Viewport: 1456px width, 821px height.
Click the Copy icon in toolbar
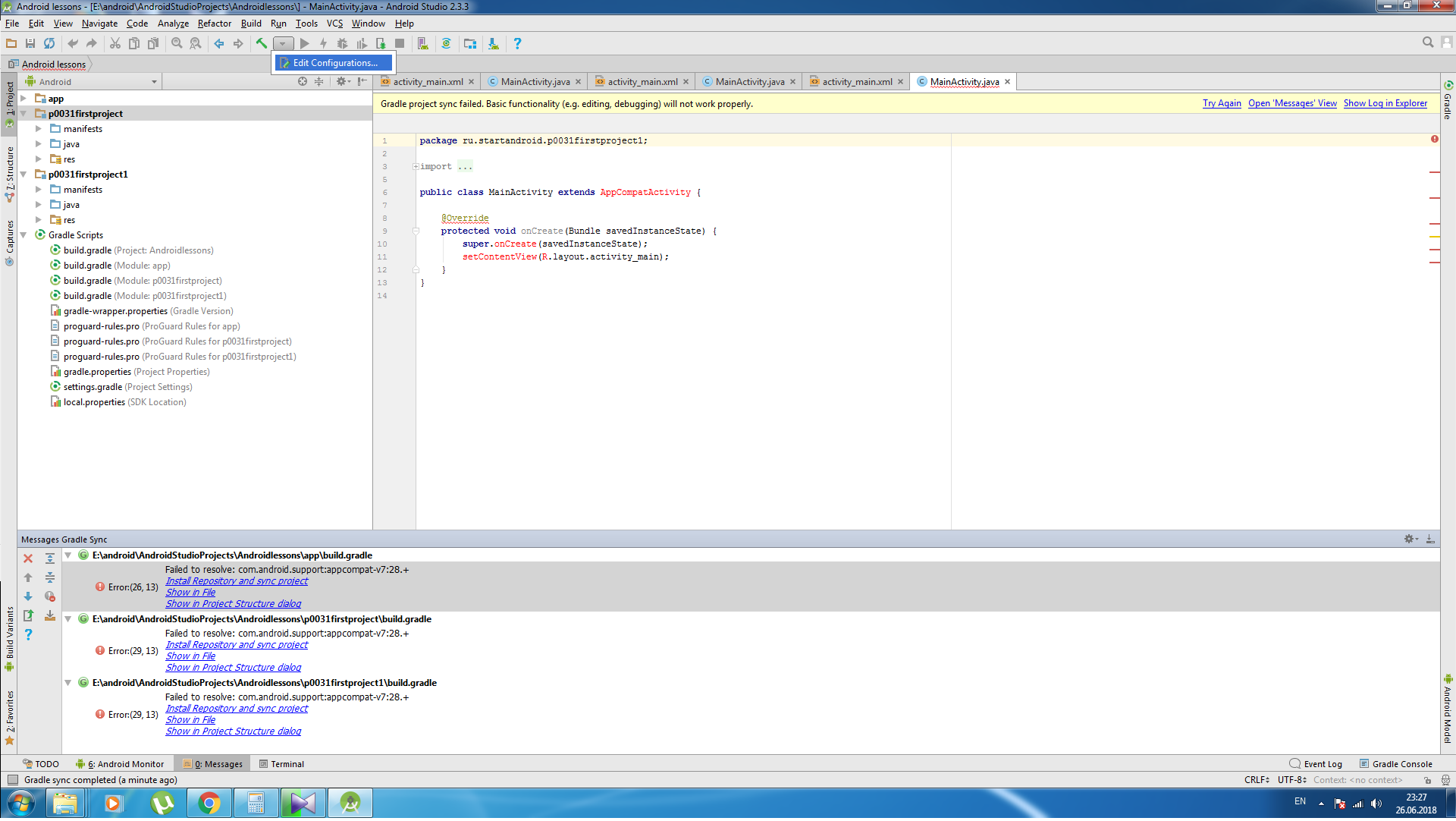134,44
